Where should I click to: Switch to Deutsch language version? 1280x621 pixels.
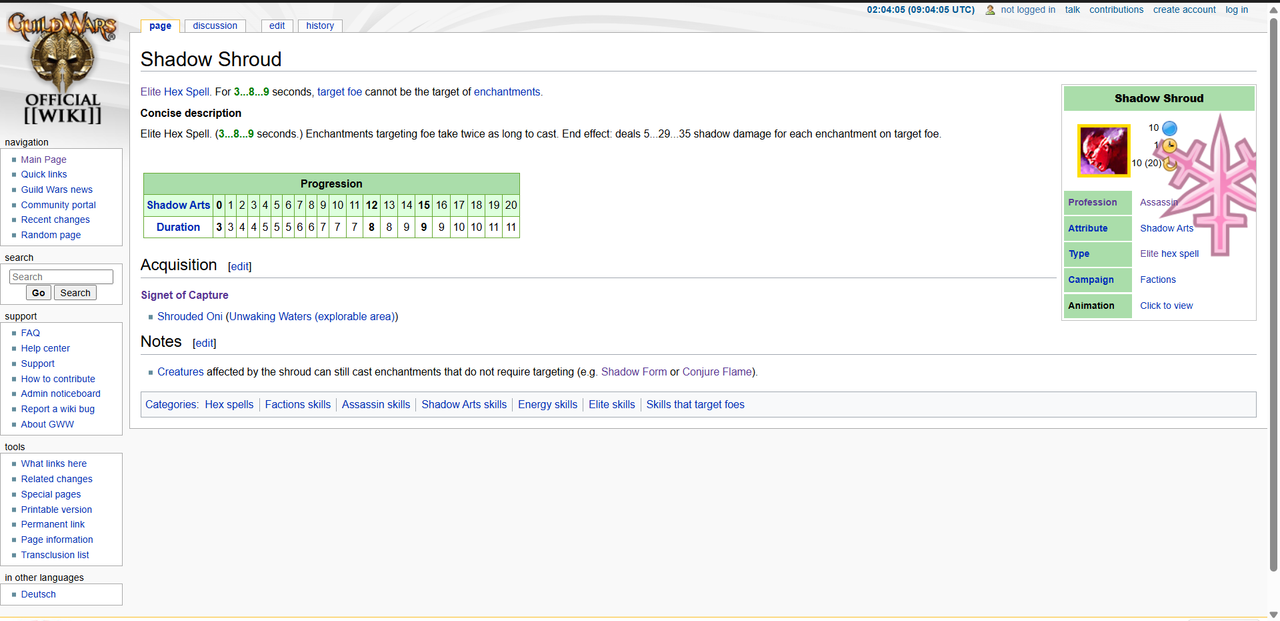39,595
